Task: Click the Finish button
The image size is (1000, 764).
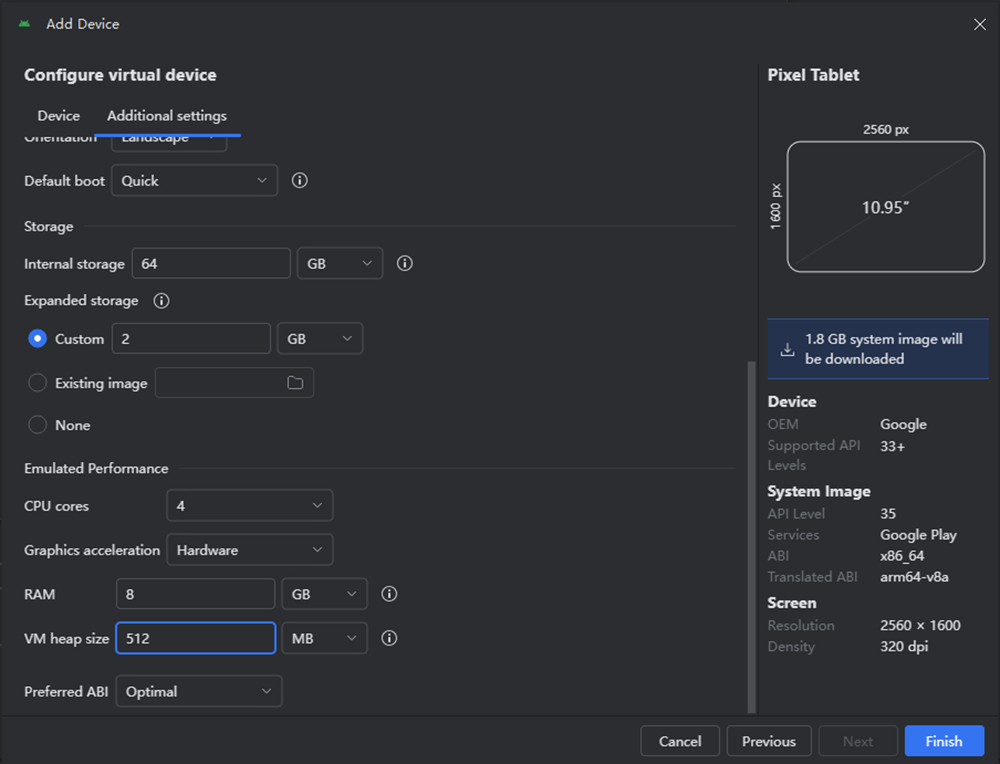Action: point(943,741)
